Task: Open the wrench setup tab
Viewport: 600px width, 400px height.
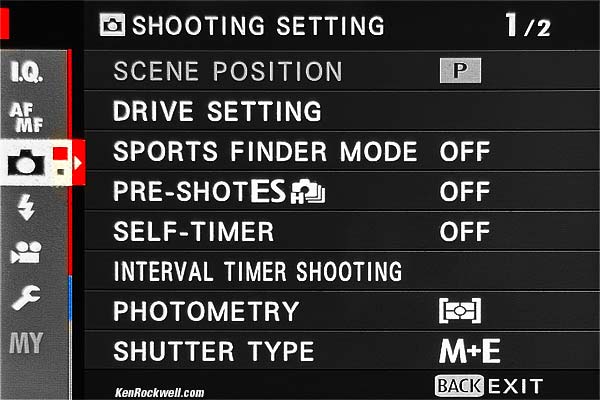Action: [x=26, y=297]
